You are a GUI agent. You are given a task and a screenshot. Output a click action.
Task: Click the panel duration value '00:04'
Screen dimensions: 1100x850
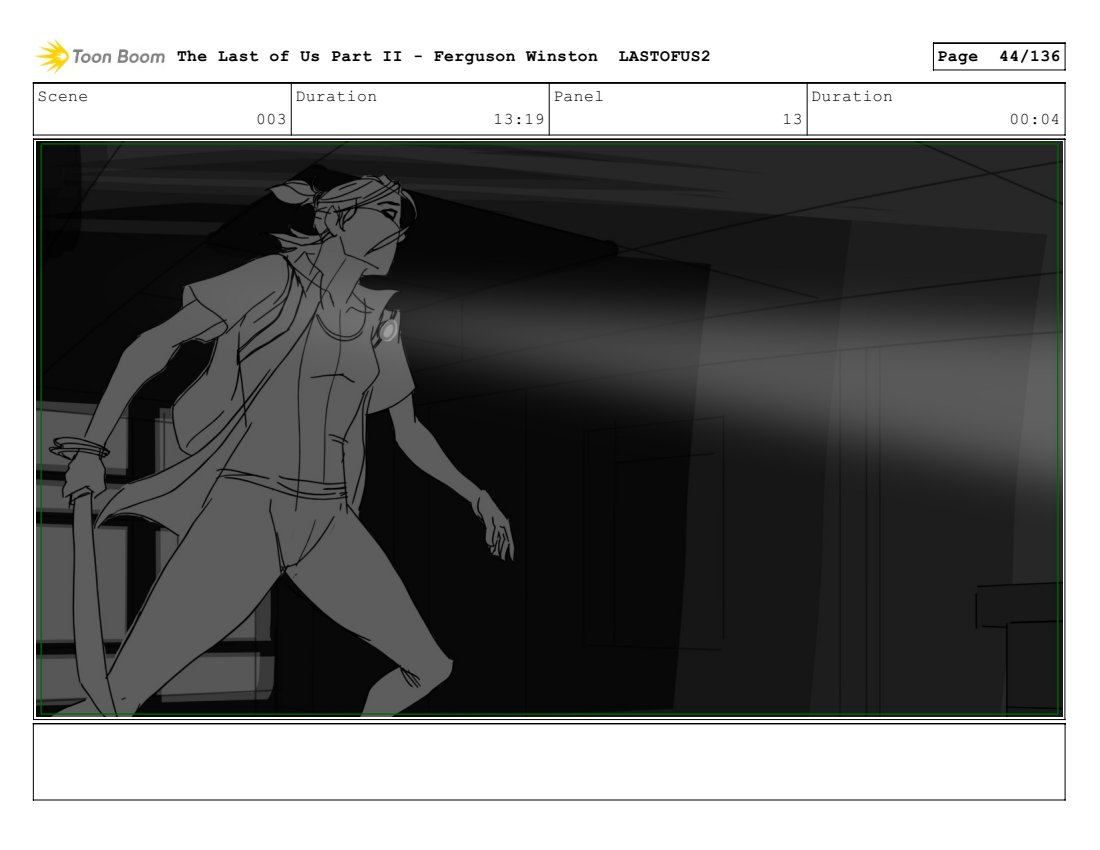click(x=1034, y=119)
